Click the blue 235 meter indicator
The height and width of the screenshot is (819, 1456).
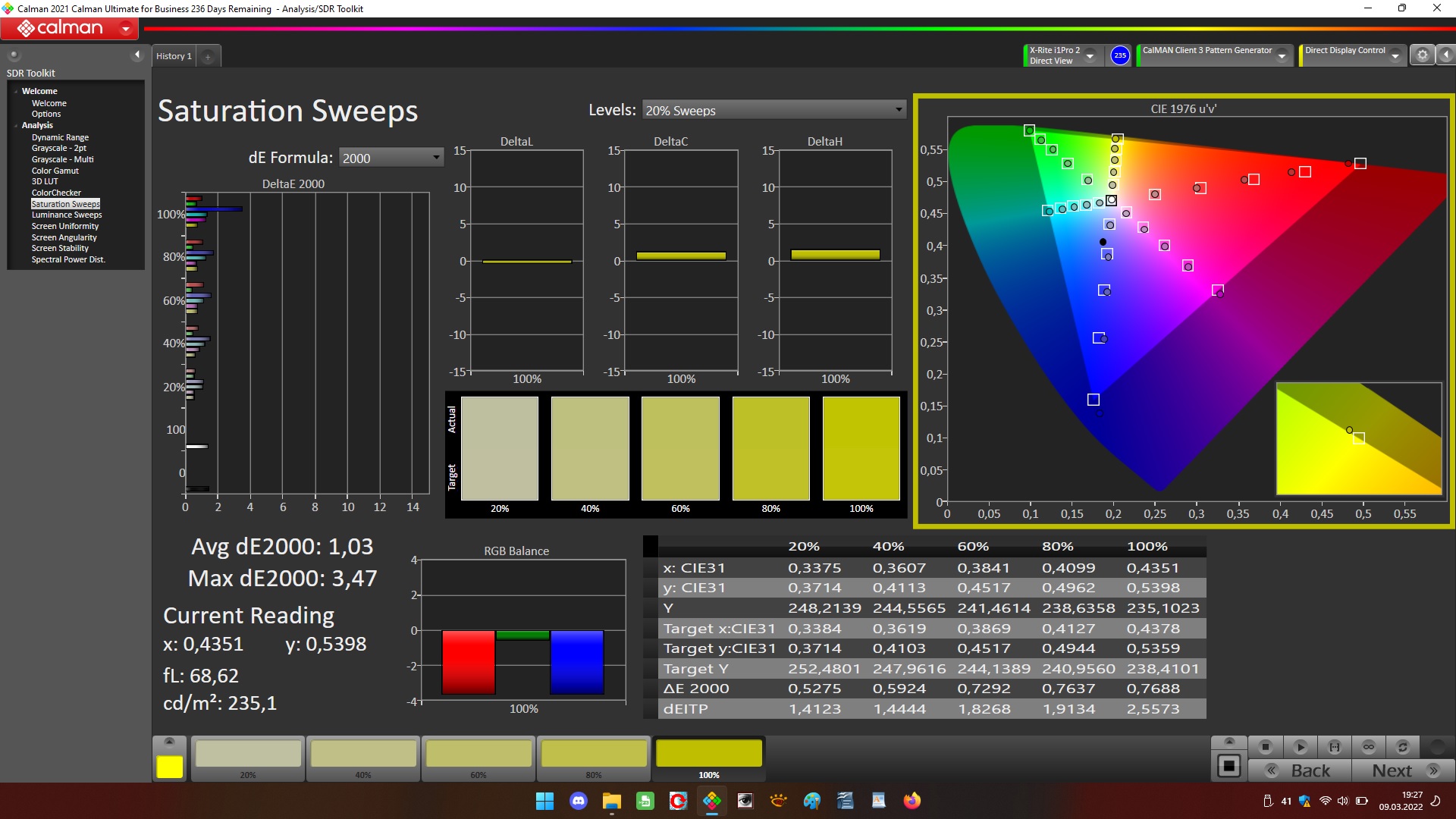point(1120,55)
